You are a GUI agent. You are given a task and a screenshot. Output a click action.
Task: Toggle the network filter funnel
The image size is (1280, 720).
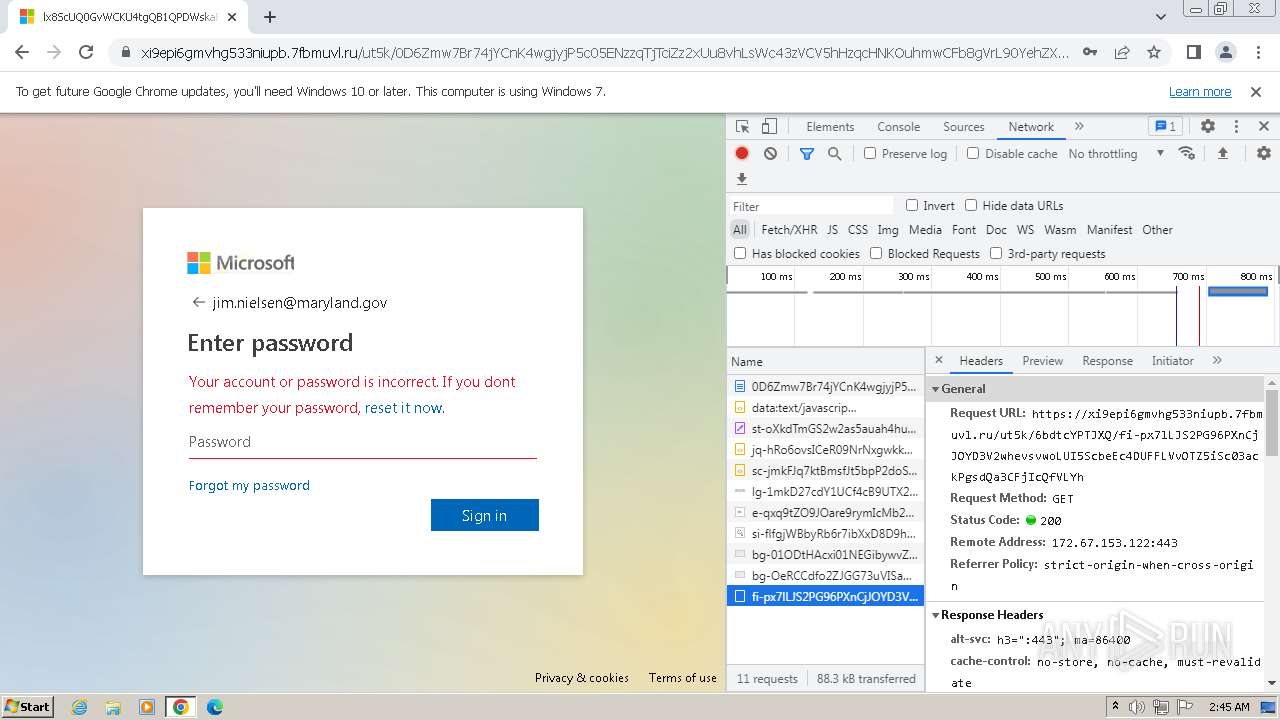pos(807,153)
